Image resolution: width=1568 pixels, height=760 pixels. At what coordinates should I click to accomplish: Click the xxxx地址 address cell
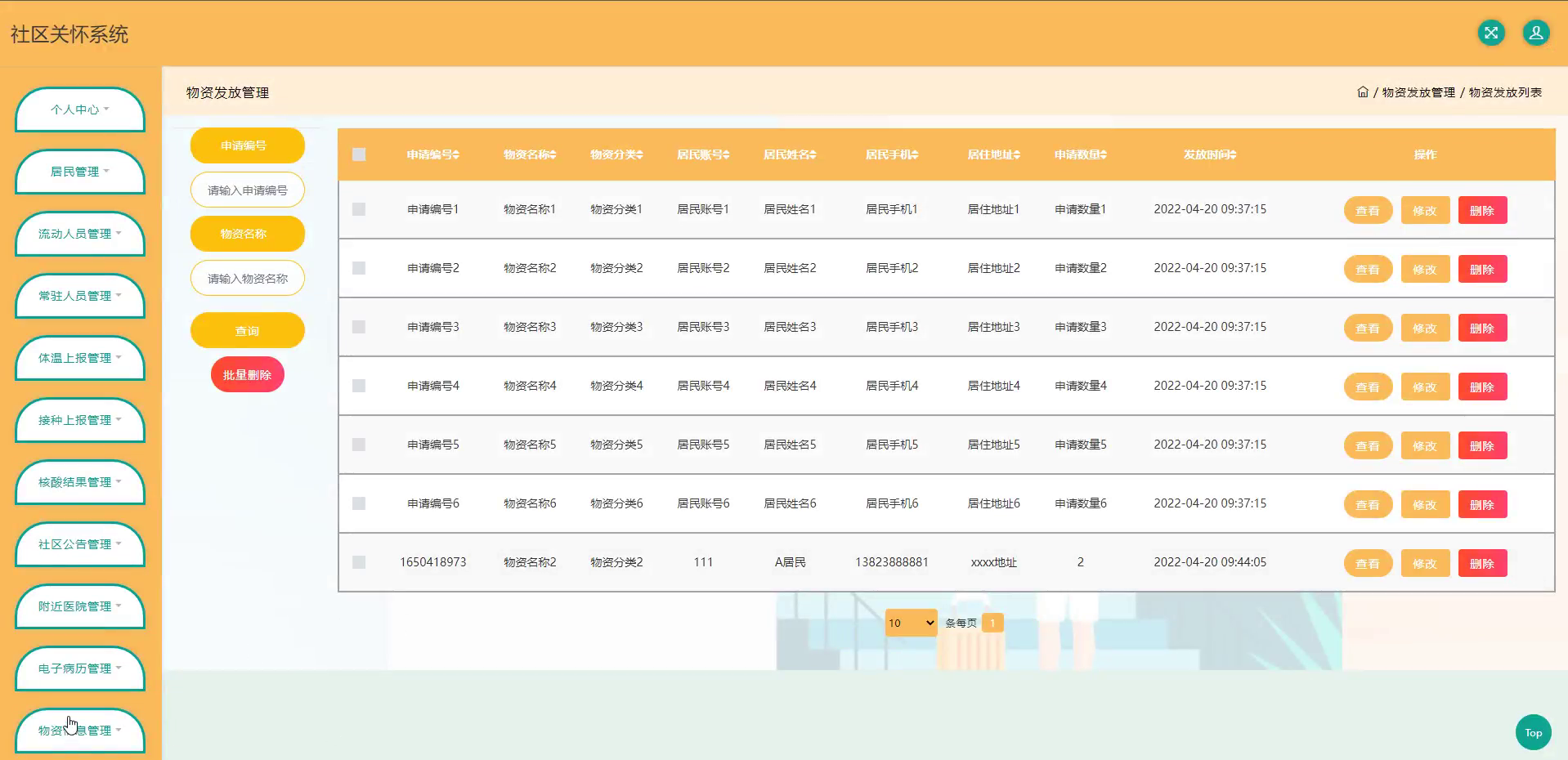994,562
